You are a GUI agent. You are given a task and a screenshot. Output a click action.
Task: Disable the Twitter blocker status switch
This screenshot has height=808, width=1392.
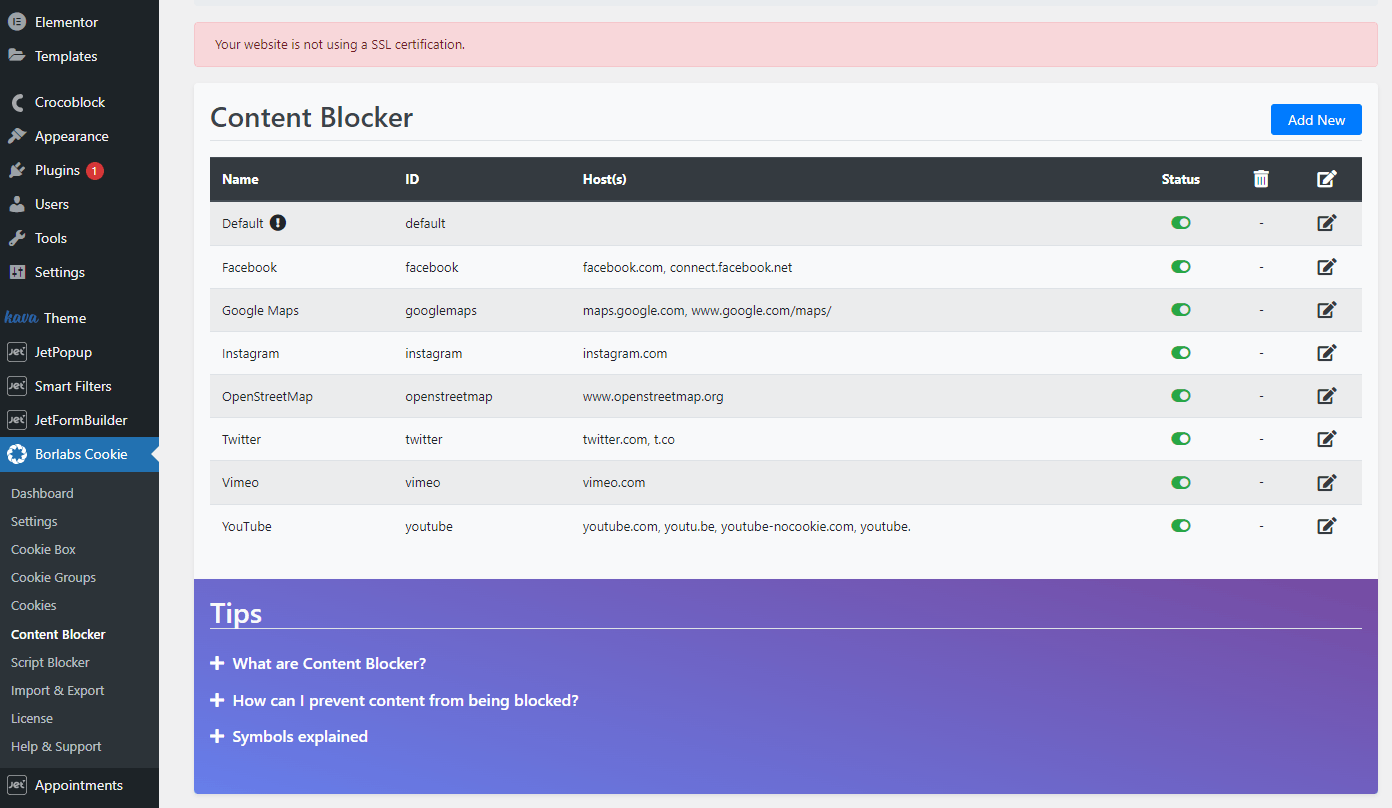[1181, 439]
